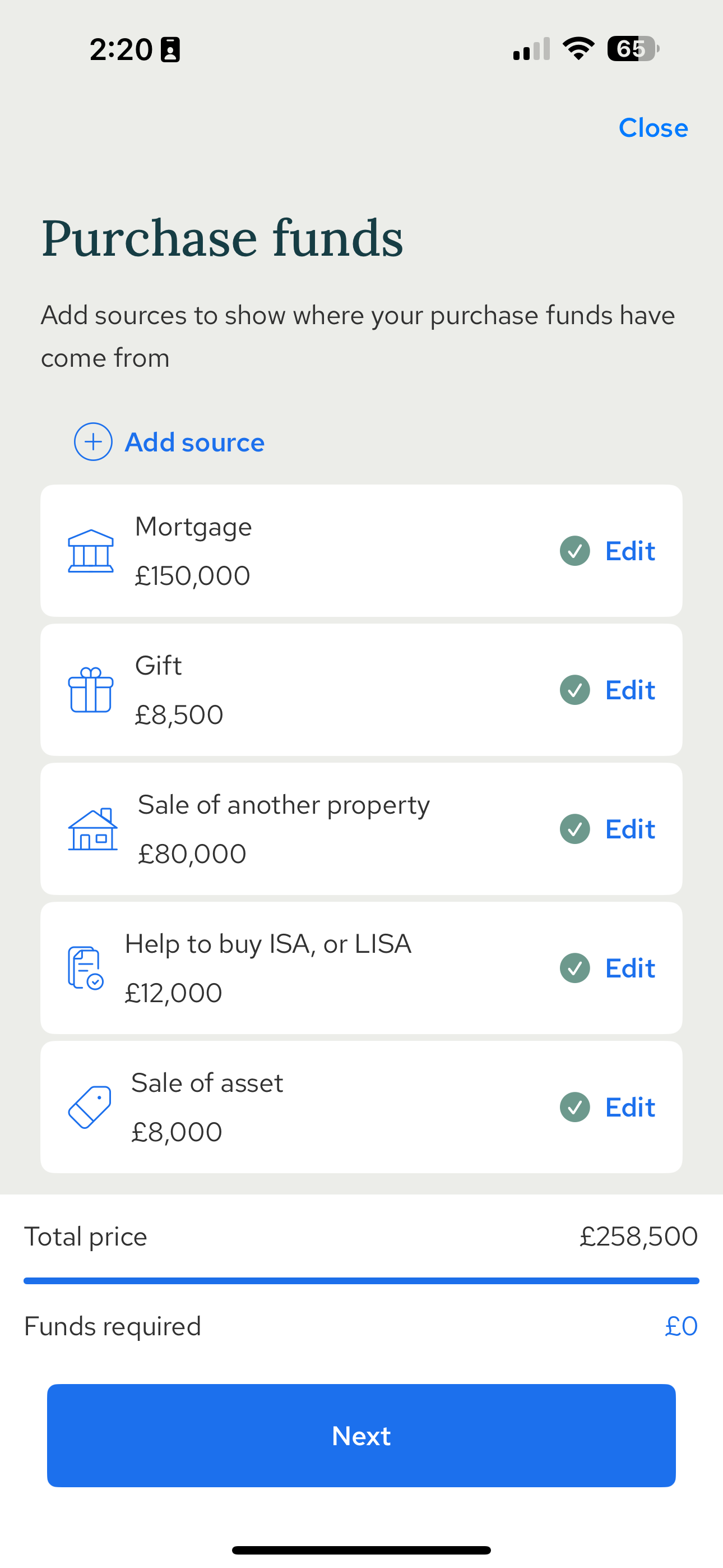Tap the Mortgage bank building icon
The height and width of the screenshot is (1568, 723).
91,551
